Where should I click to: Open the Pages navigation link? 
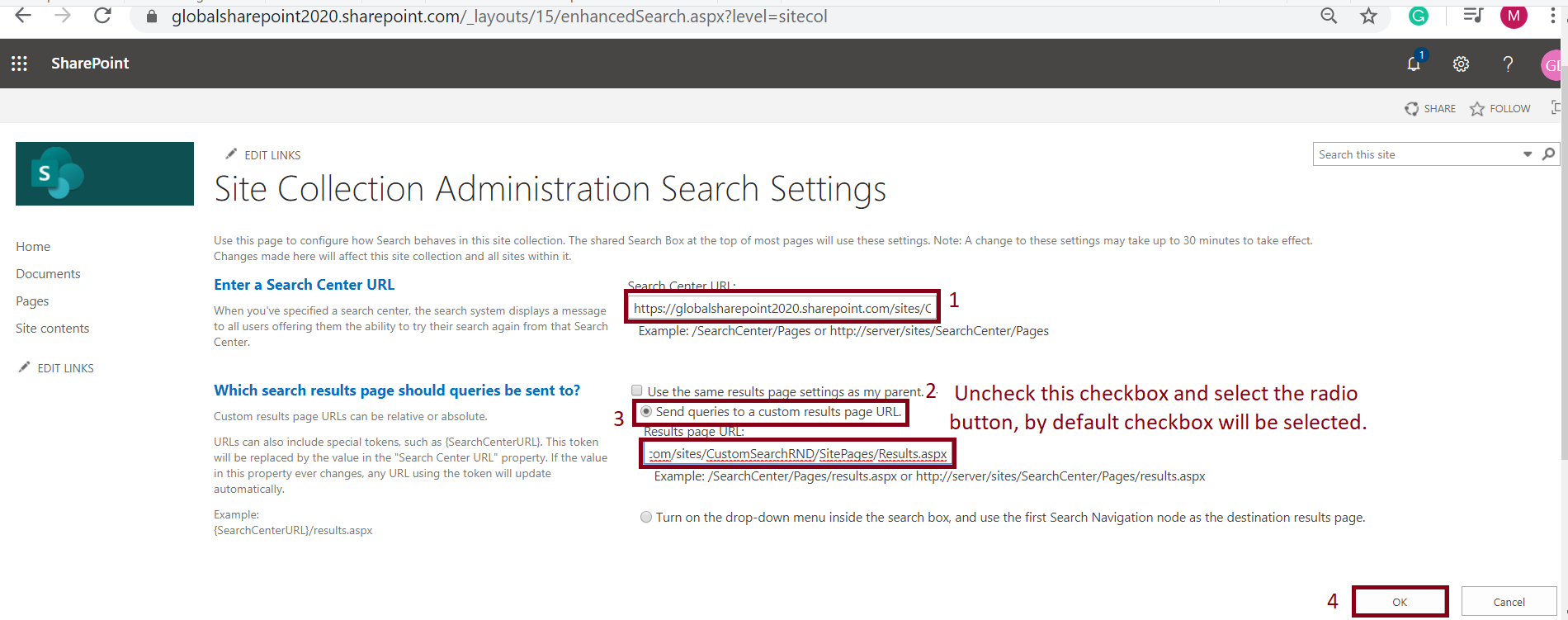(x=32, y=301)
